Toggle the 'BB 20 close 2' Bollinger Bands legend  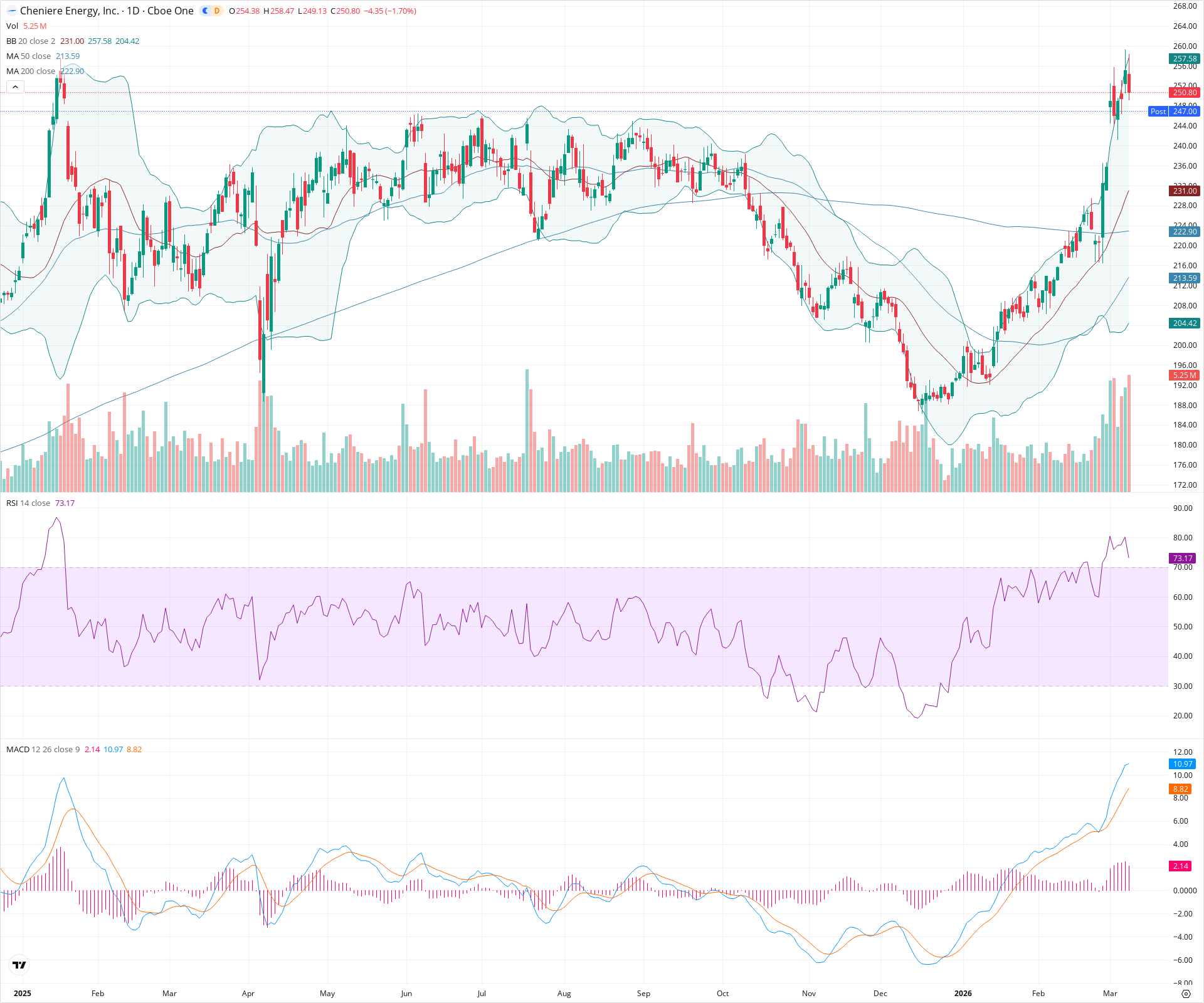click(30, 41)
